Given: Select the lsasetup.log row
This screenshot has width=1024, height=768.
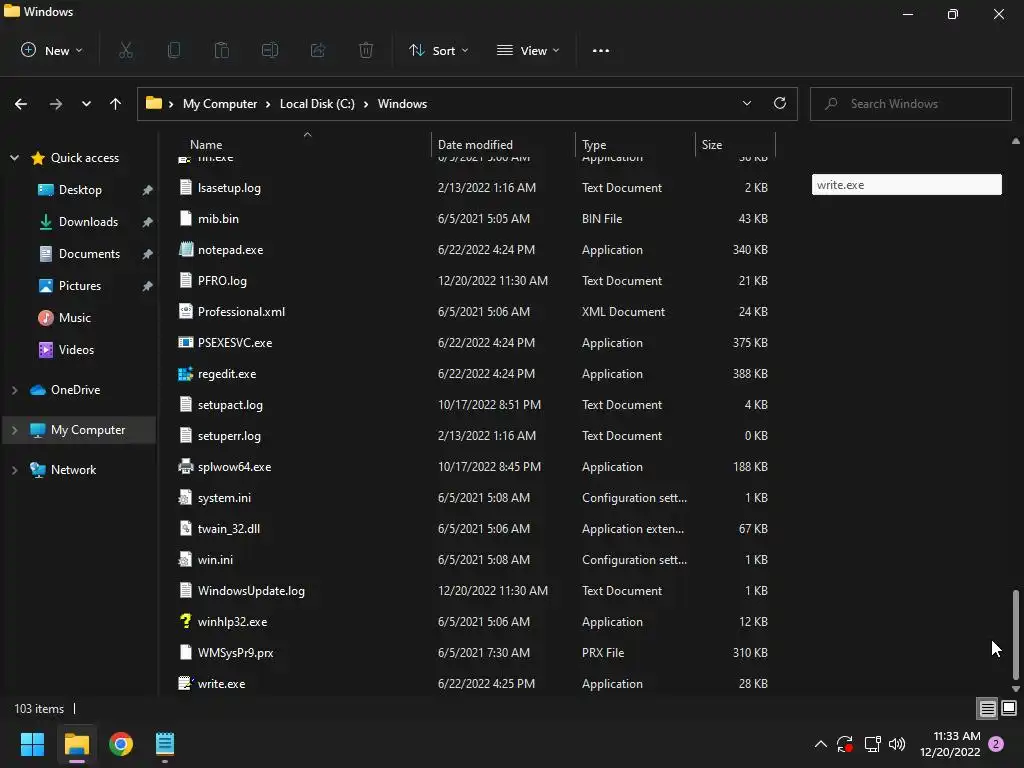Looking at the screenshot, I should click(x=473, y=187).
